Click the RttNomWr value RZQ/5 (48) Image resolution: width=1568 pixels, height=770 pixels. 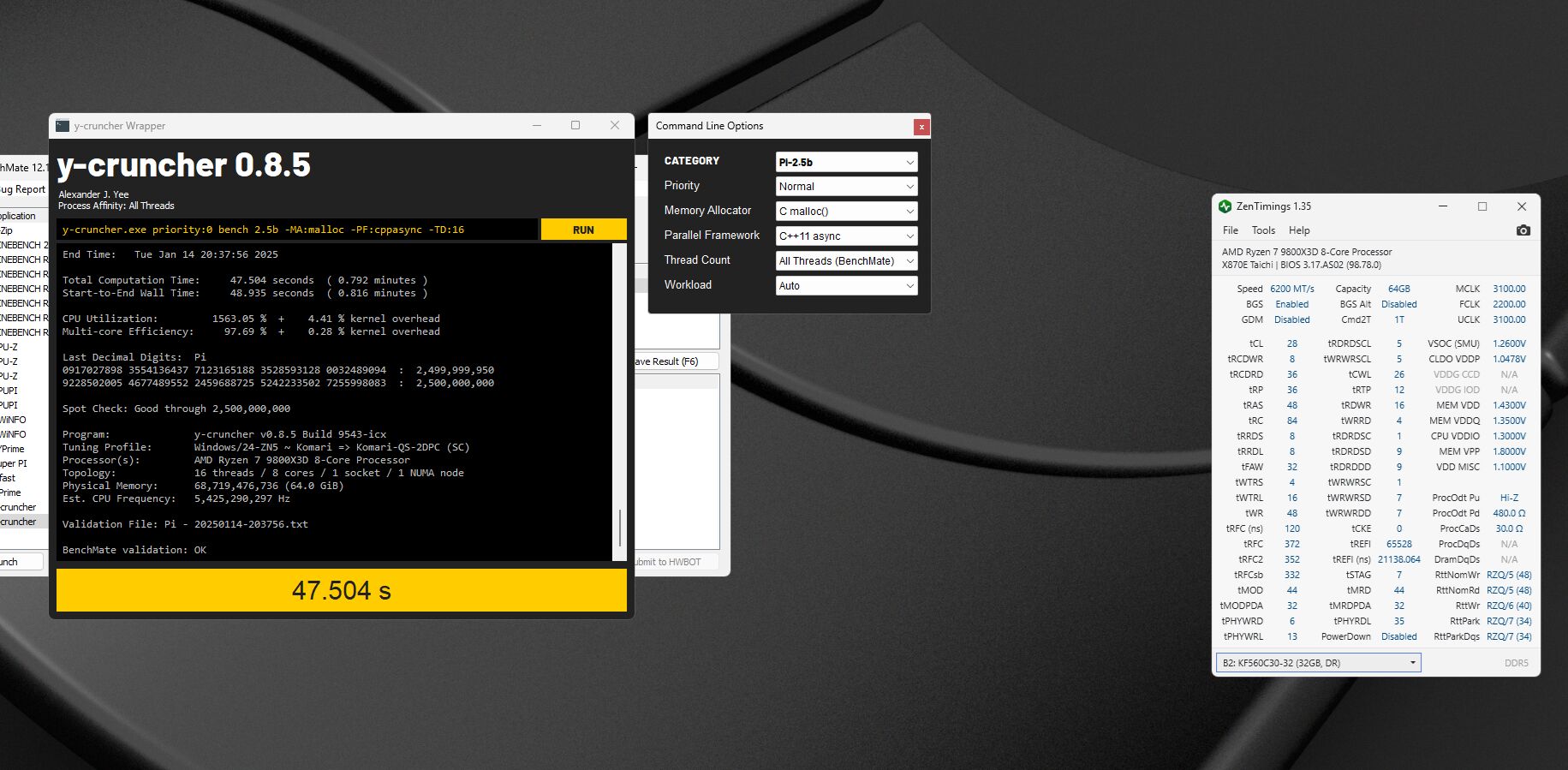[x=1509, y=575]
